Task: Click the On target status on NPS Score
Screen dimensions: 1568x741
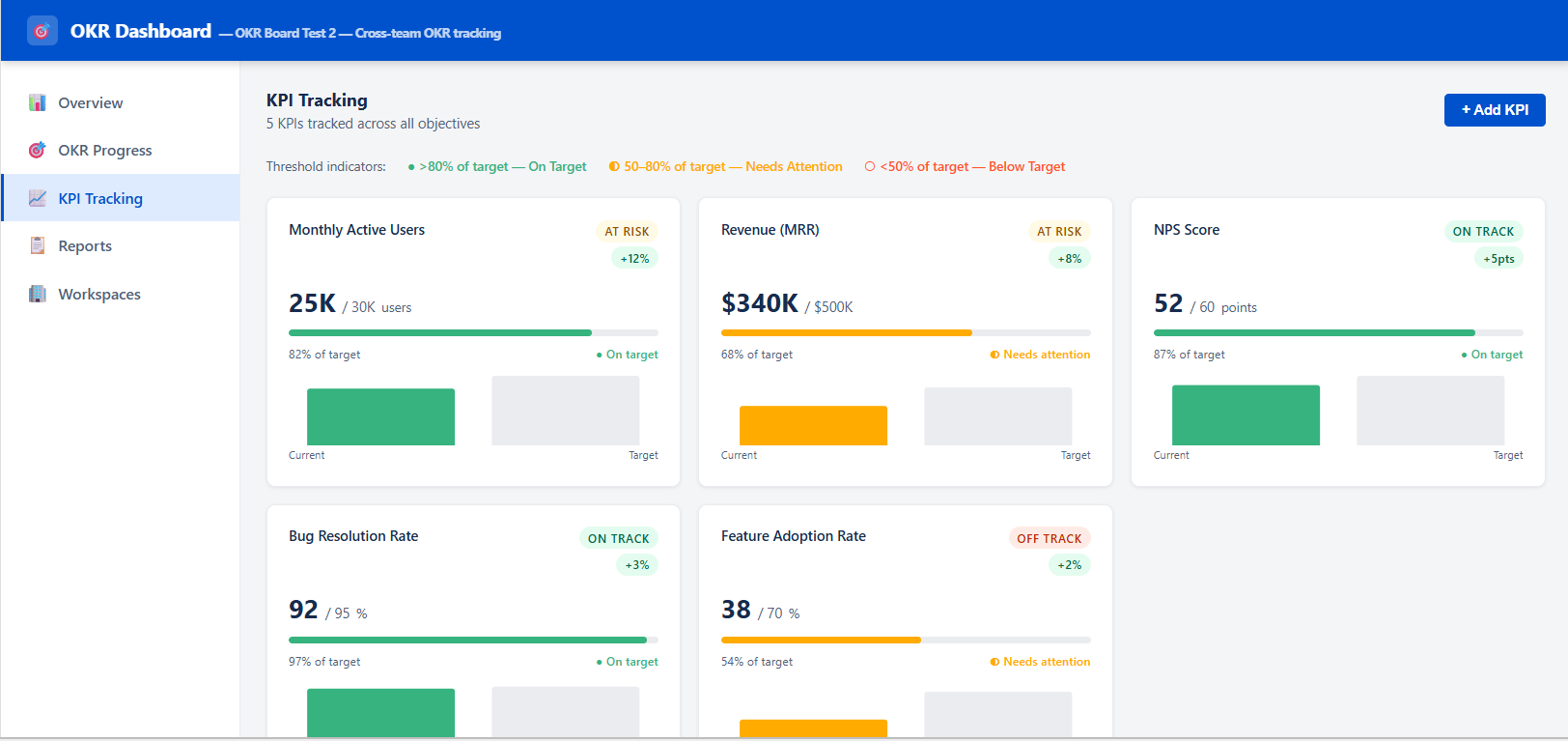Action: point(1493,355)
